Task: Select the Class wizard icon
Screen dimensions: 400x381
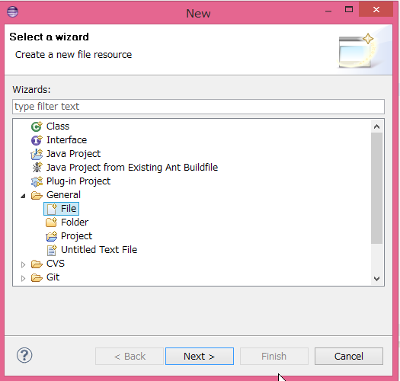Action: pos(37,127)
